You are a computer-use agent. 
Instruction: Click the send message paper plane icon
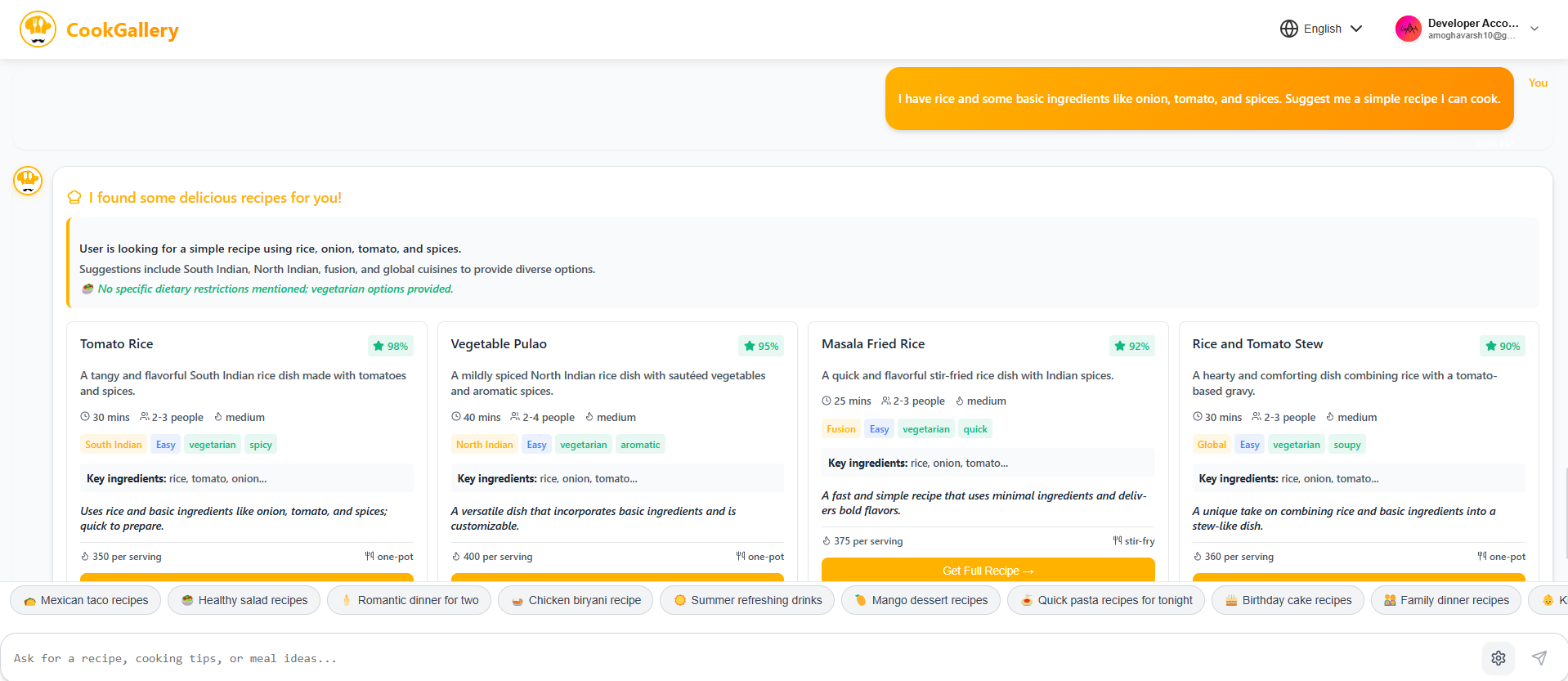pos(1539,658)
